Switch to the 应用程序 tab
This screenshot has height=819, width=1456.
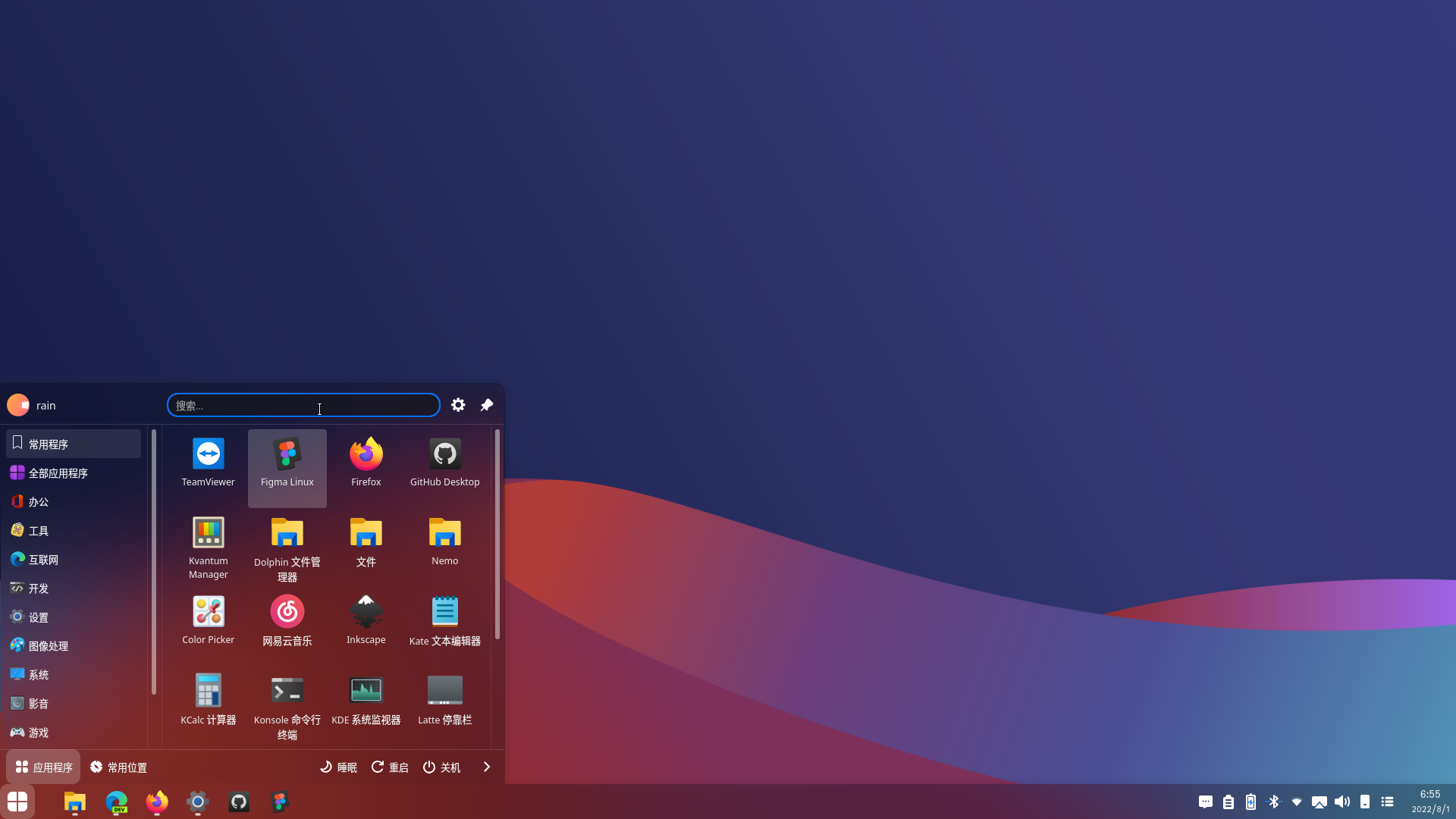pyautogui.click(x=43, y=767)
